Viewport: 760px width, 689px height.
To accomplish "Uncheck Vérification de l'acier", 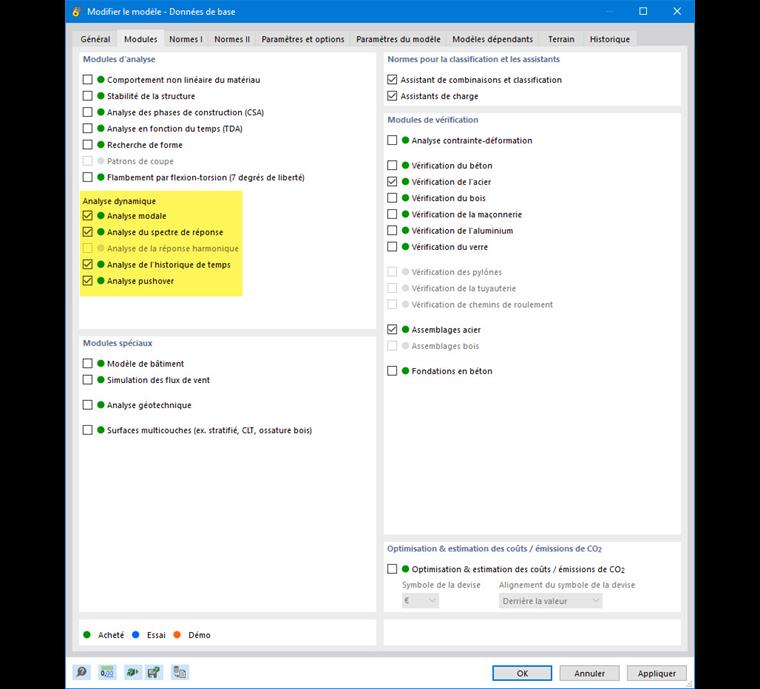I will [x=392, y=182].
